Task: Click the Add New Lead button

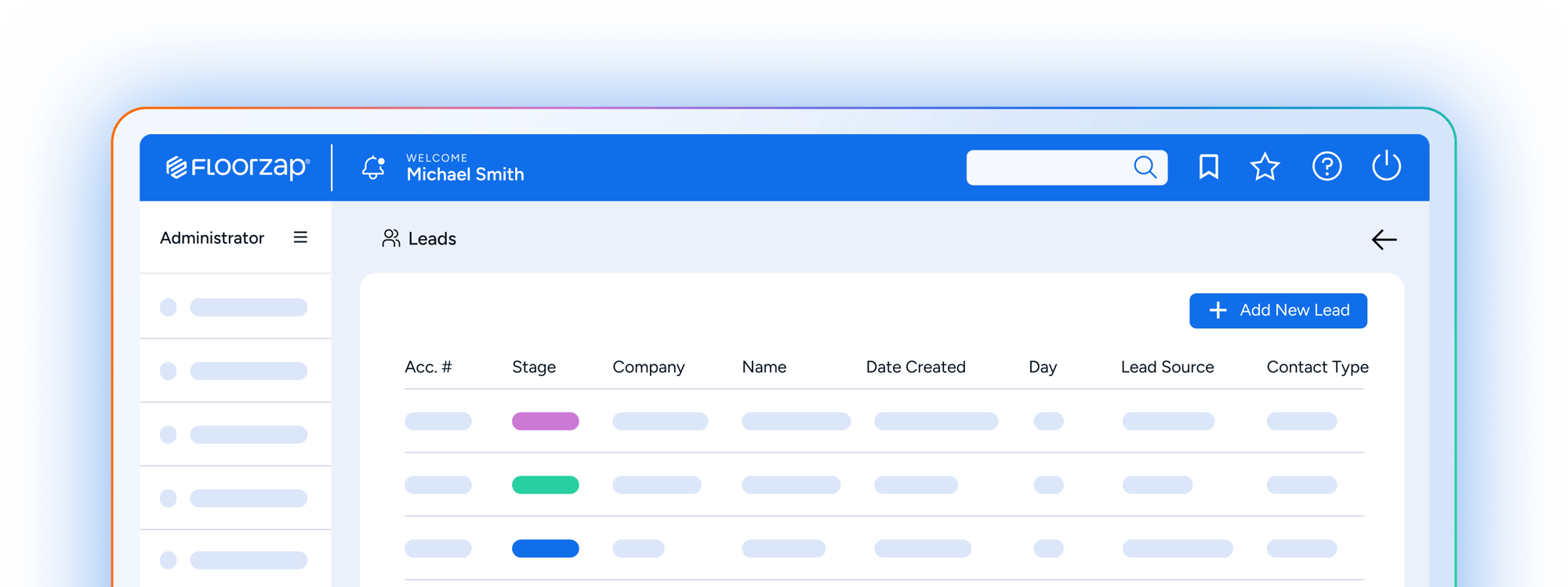Action: click(1278, 311)
